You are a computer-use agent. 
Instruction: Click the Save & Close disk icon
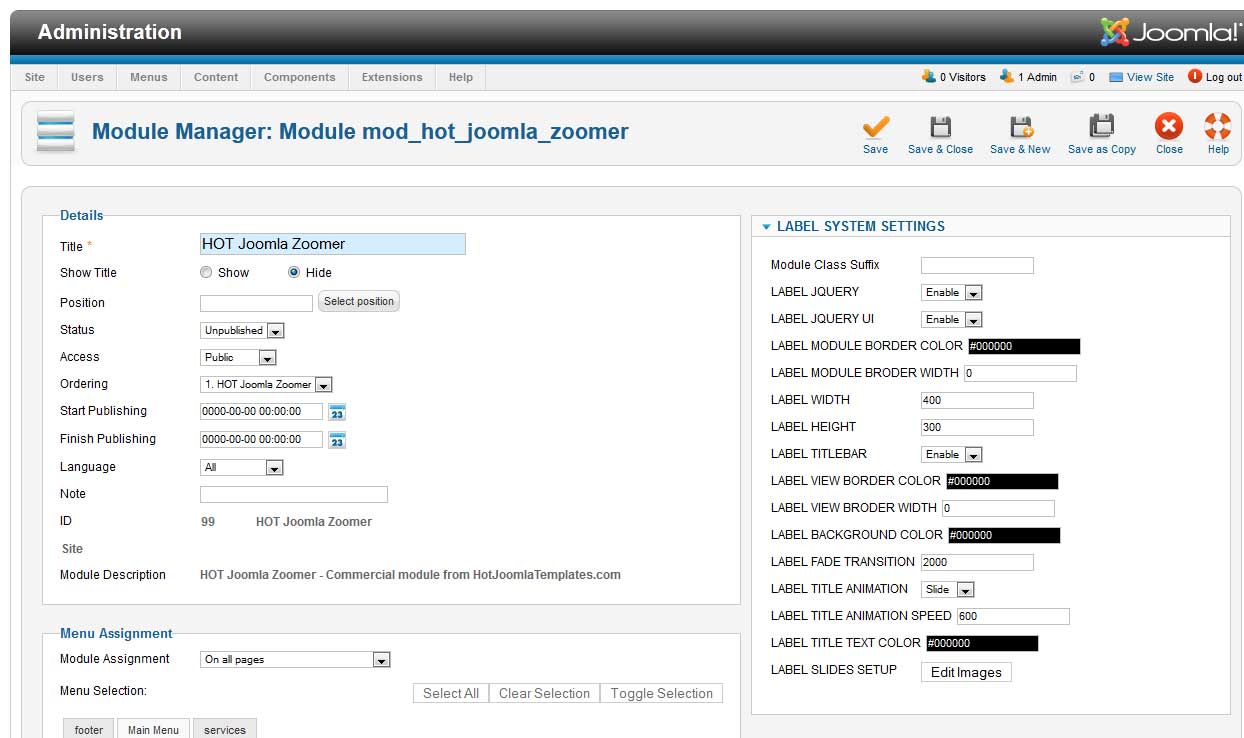click(940, 127)
